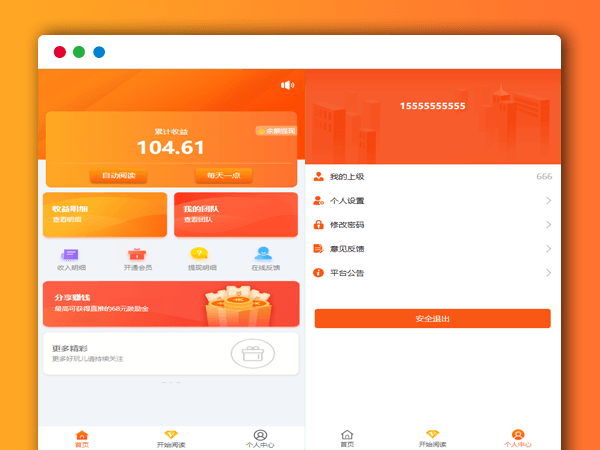Screen dimensions: 600x450
Task: Mute the speaker sound icon
Action: [288, 85]
